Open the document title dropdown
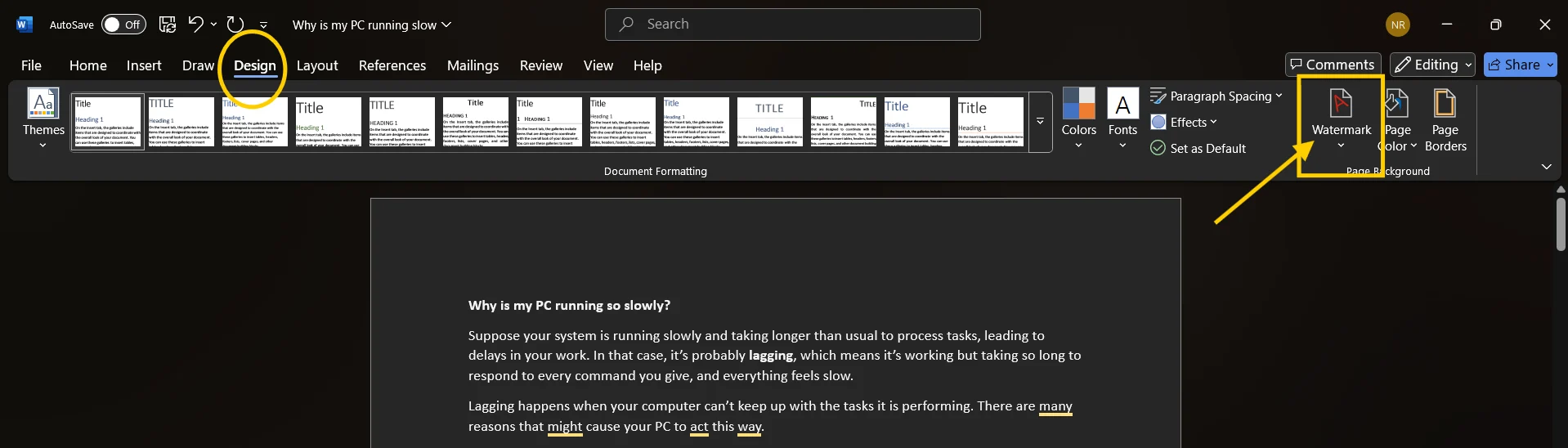This screenshot has width=1568, height=448. pyautogui.click(x=446, y=25)
